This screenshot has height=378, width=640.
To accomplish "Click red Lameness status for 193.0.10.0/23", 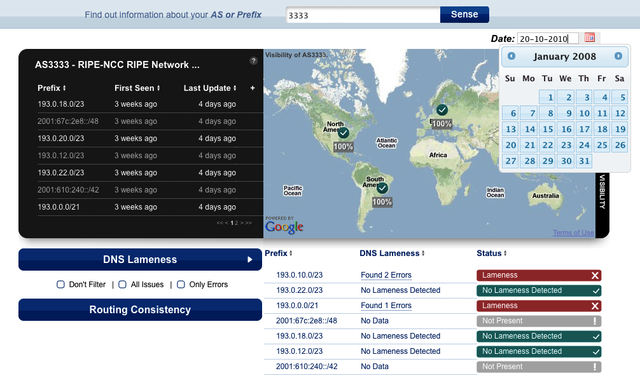I will (539, 276).
